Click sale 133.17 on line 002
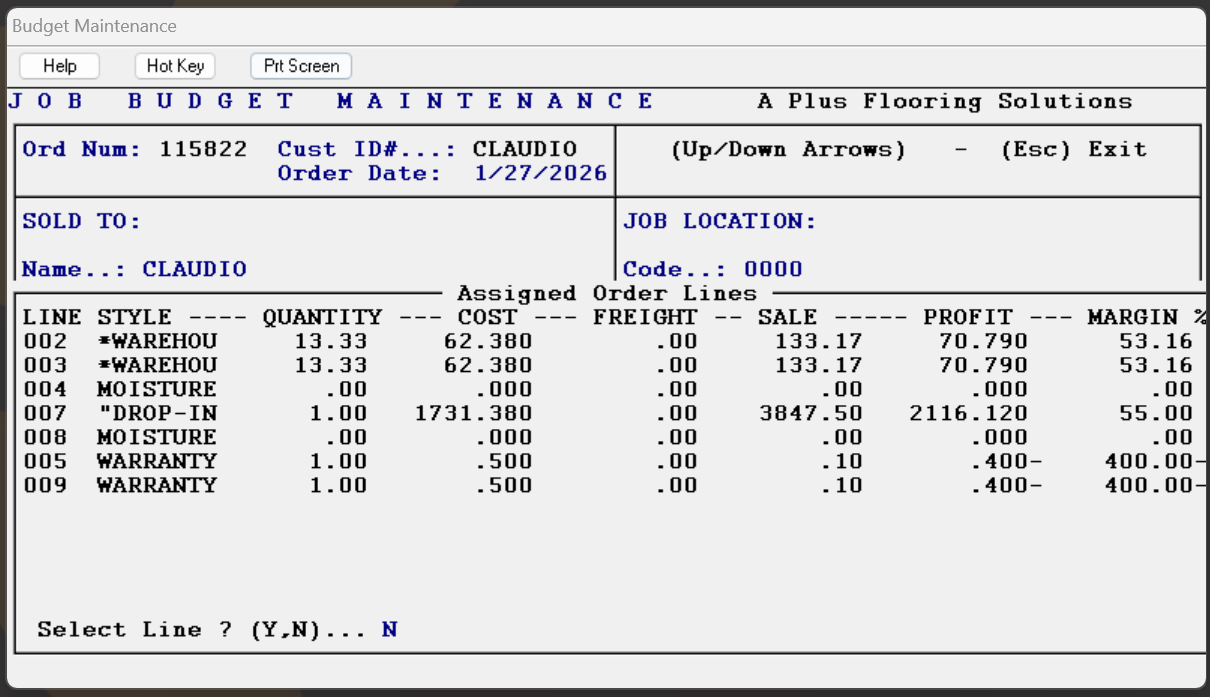 pos(818,341)
